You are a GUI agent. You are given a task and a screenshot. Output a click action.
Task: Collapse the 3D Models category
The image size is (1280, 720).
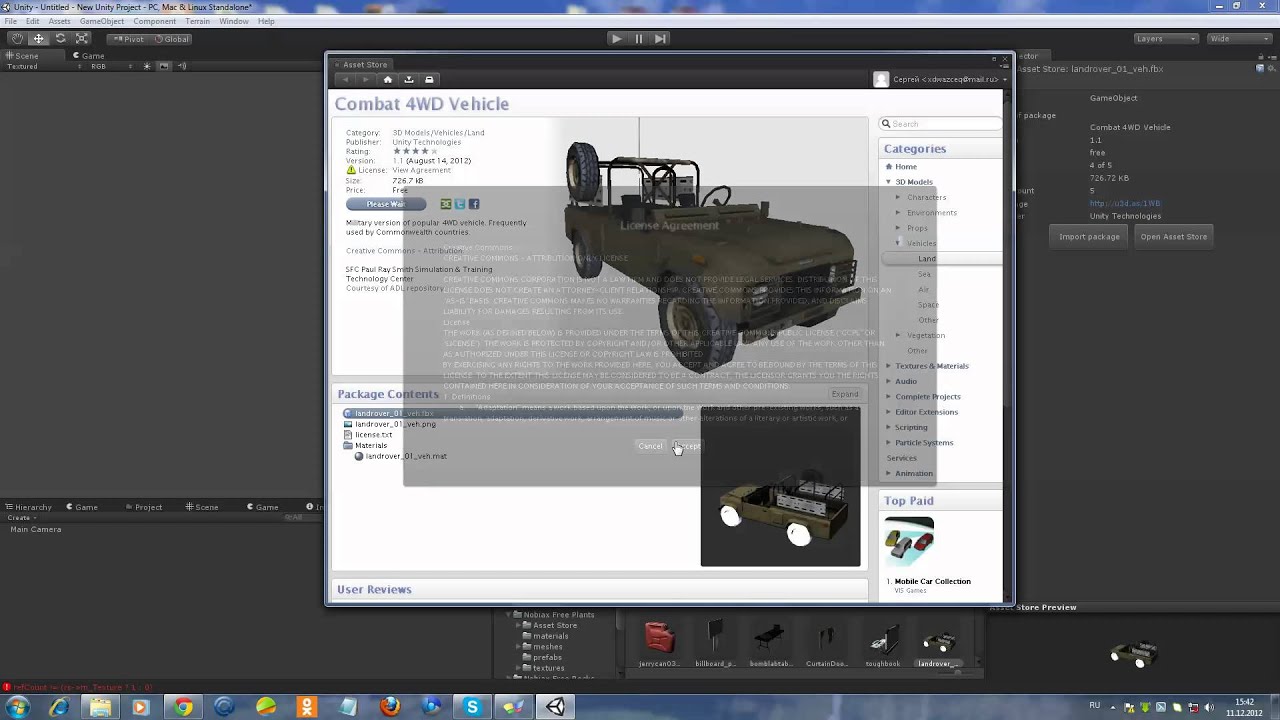pos(888,182)
